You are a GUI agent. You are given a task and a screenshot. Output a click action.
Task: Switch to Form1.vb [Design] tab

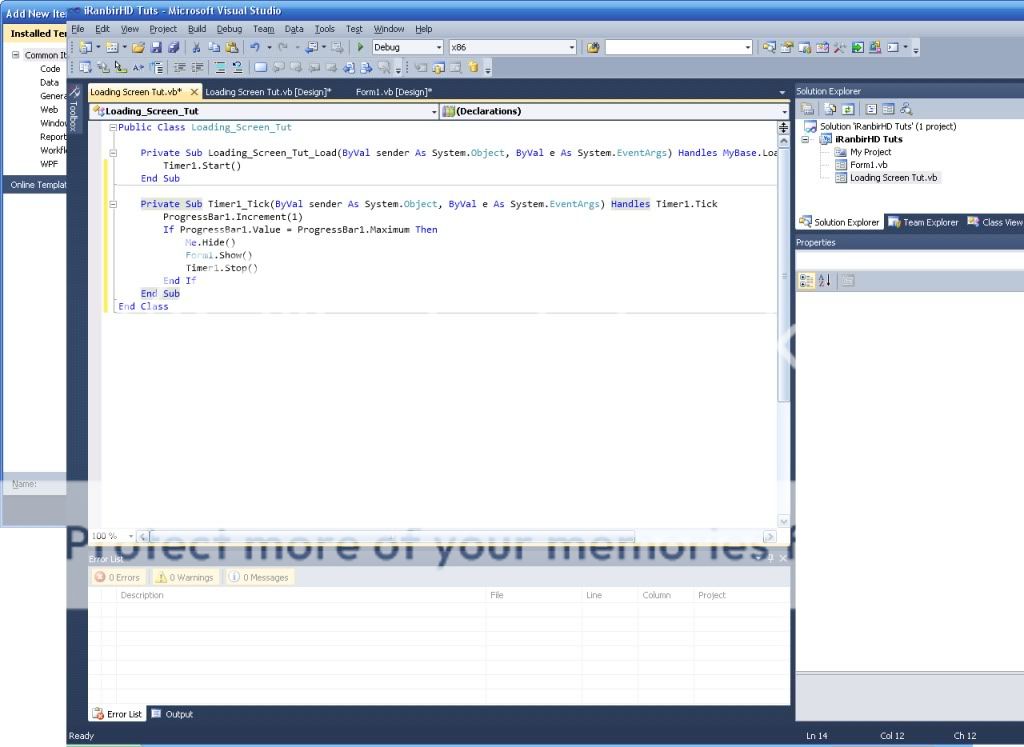pyautogui.click(x=393, y=92)
